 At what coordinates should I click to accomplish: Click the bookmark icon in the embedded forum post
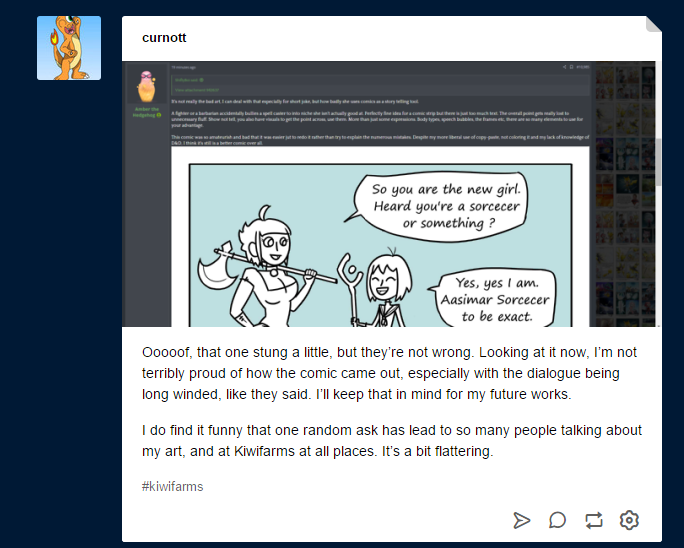(571, 67)
